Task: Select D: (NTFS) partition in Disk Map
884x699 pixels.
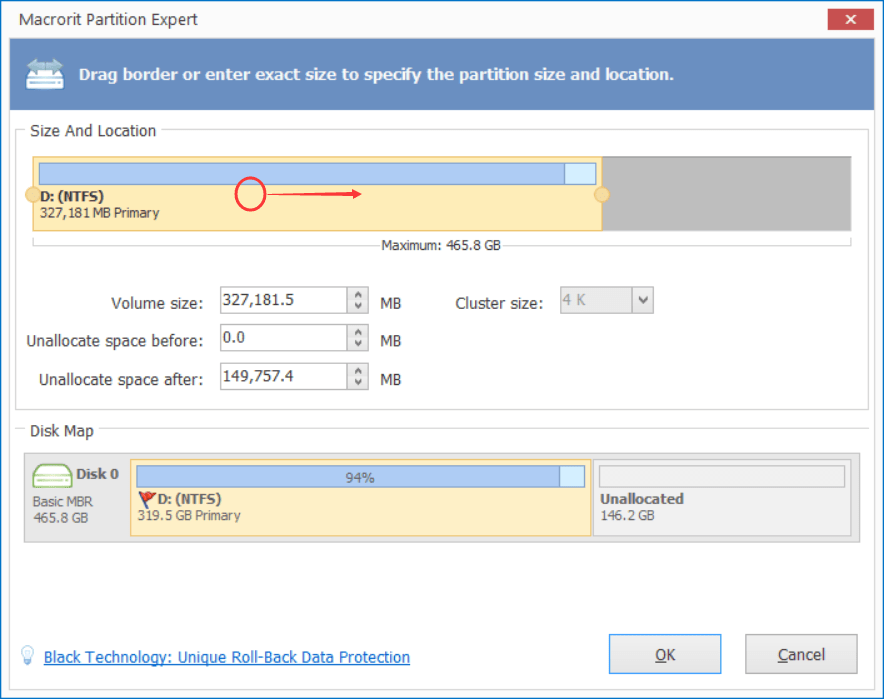Action: 361,497
